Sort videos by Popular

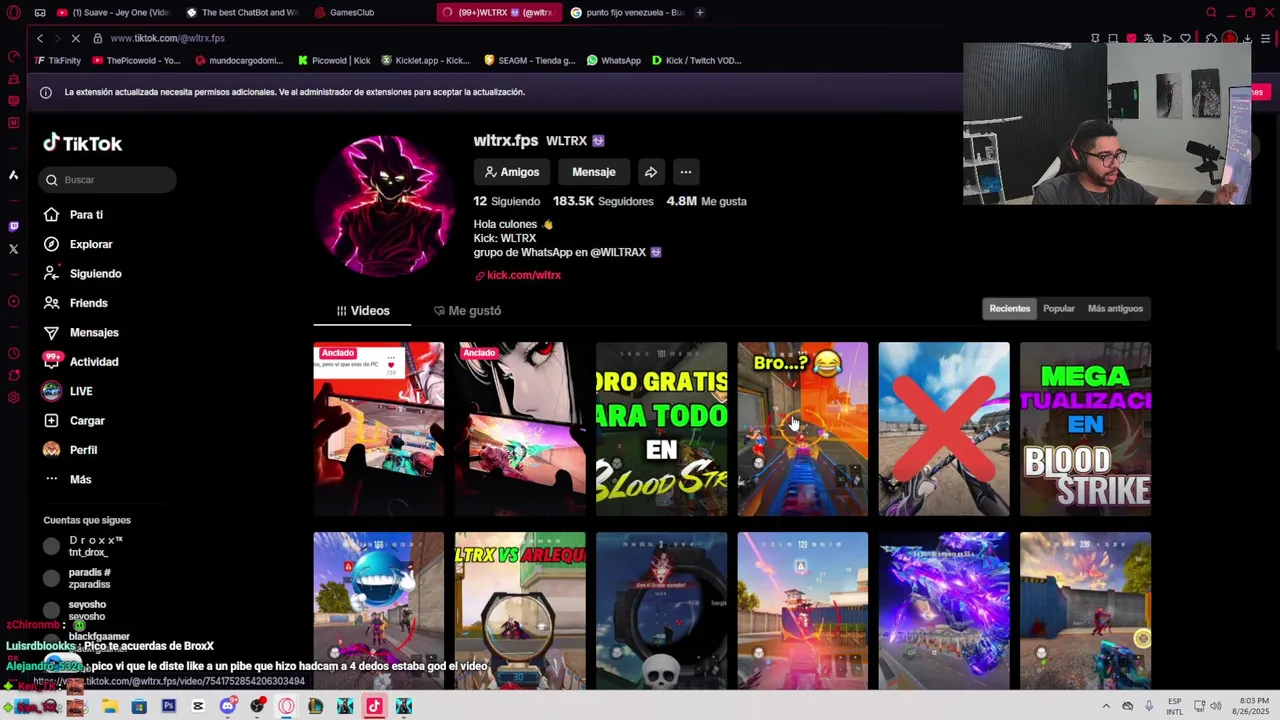coord(1059,308)
